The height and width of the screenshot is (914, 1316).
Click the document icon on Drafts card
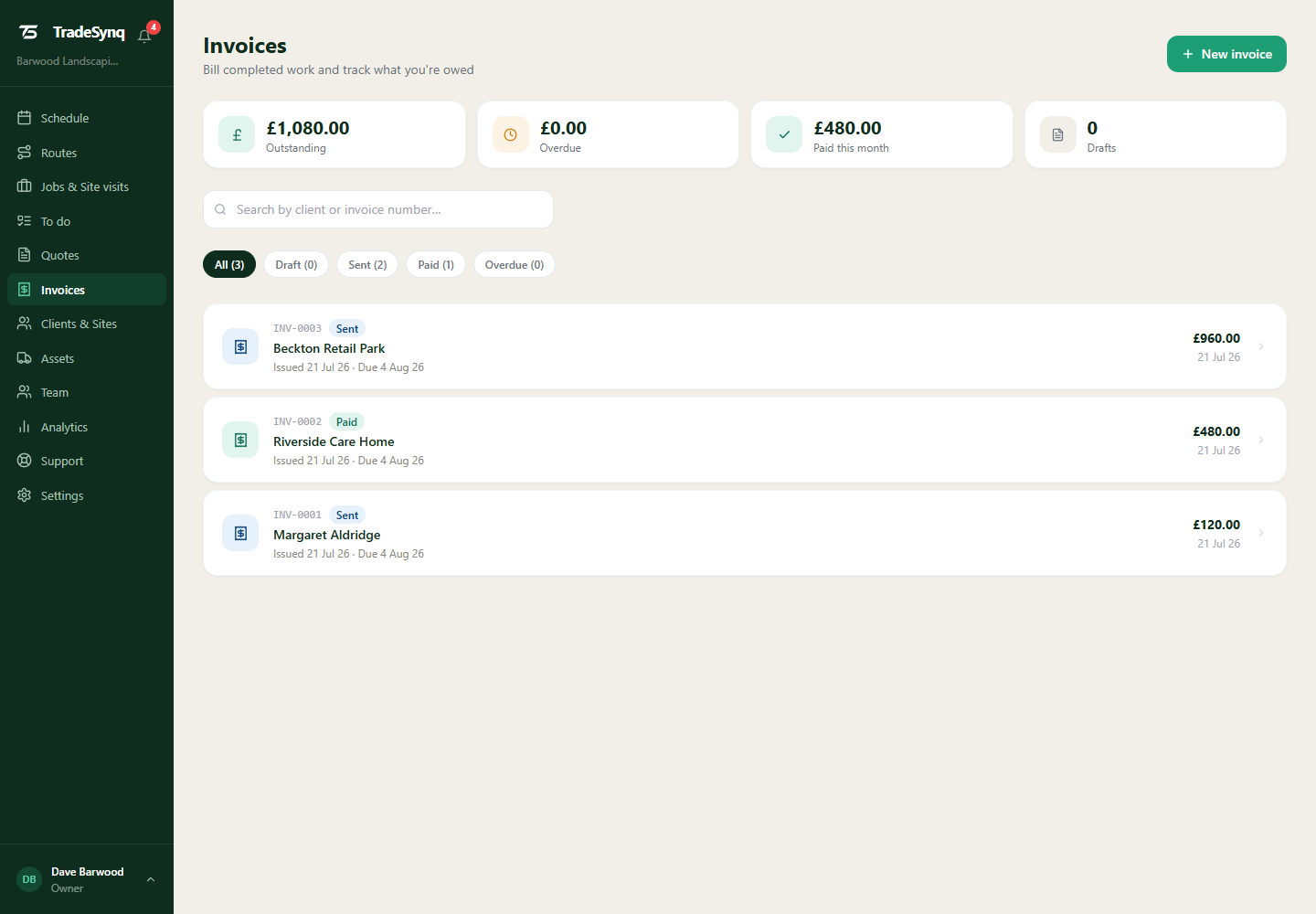tap(1058, 134)
